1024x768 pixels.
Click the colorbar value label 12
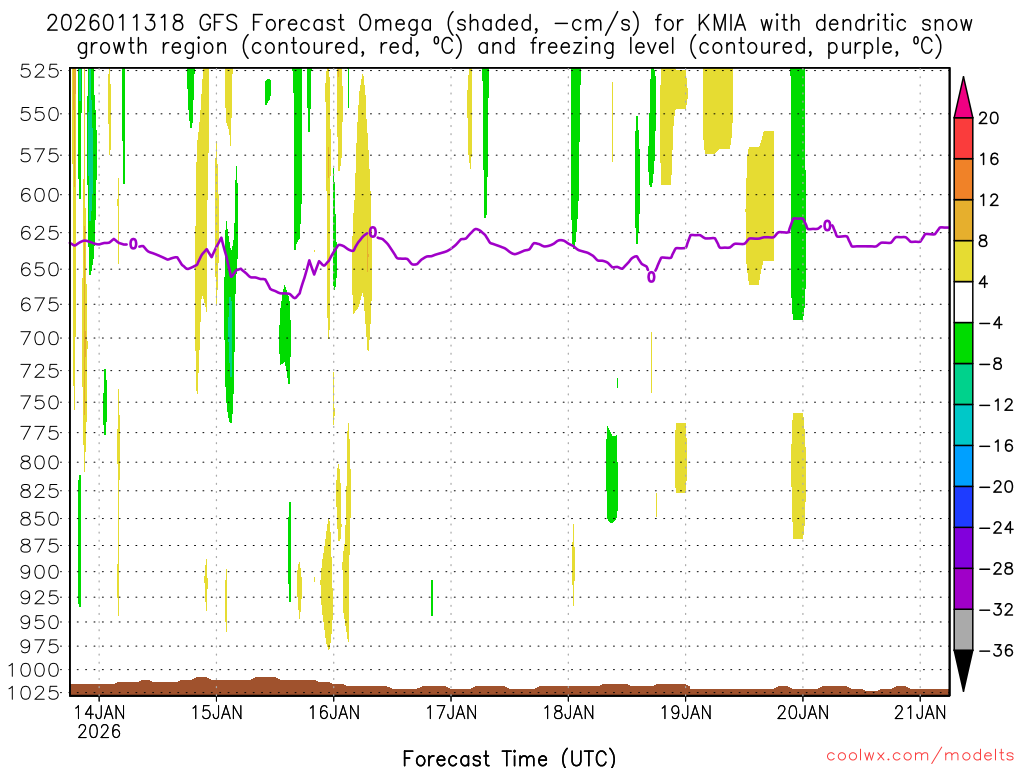989,200
